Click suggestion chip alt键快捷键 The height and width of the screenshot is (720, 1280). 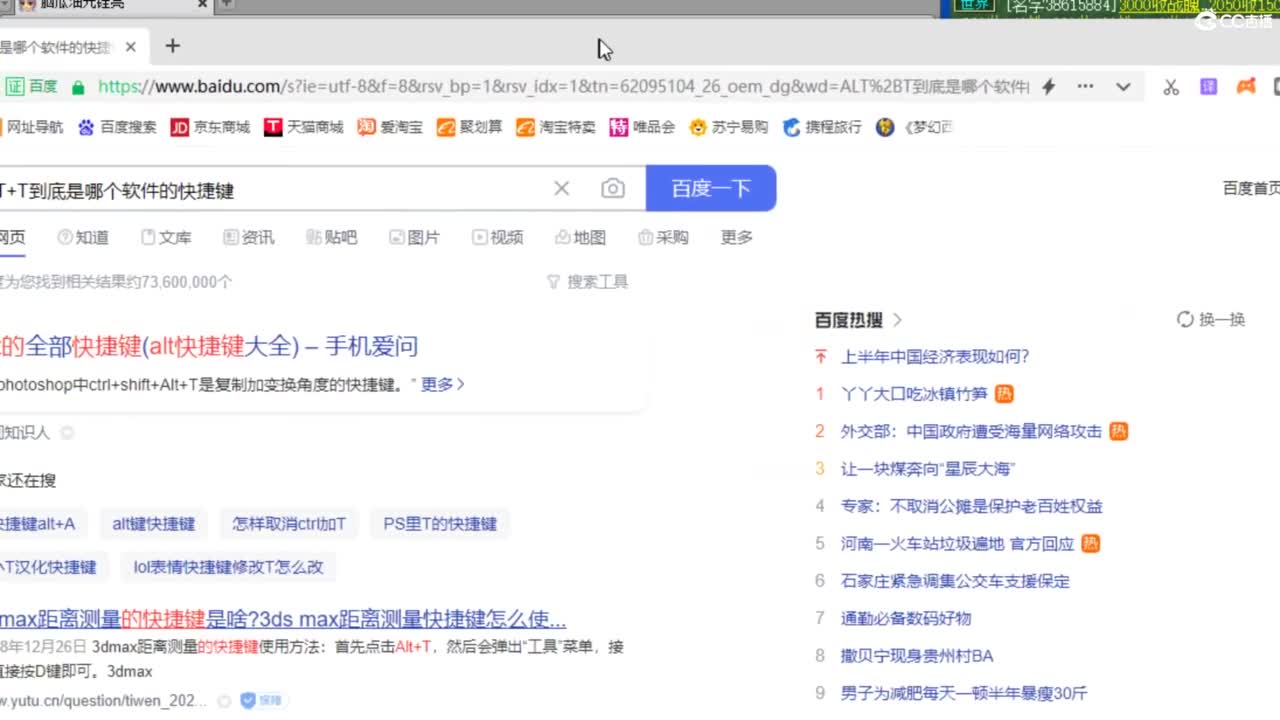[x=154, y=524]
